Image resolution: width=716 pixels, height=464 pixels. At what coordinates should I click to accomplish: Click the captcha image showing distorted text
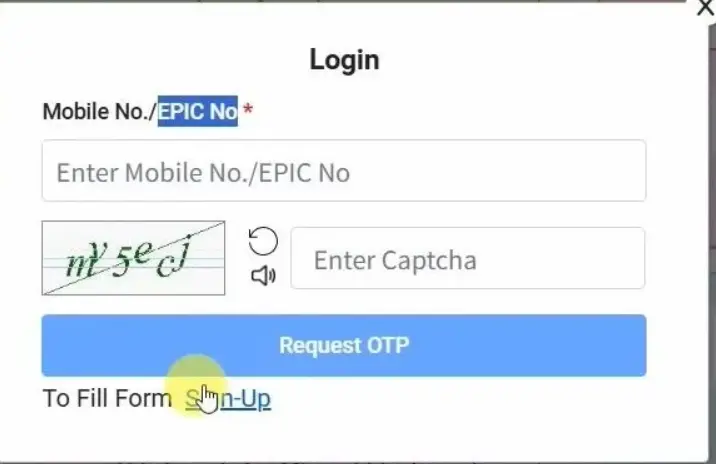coord(133,258)
